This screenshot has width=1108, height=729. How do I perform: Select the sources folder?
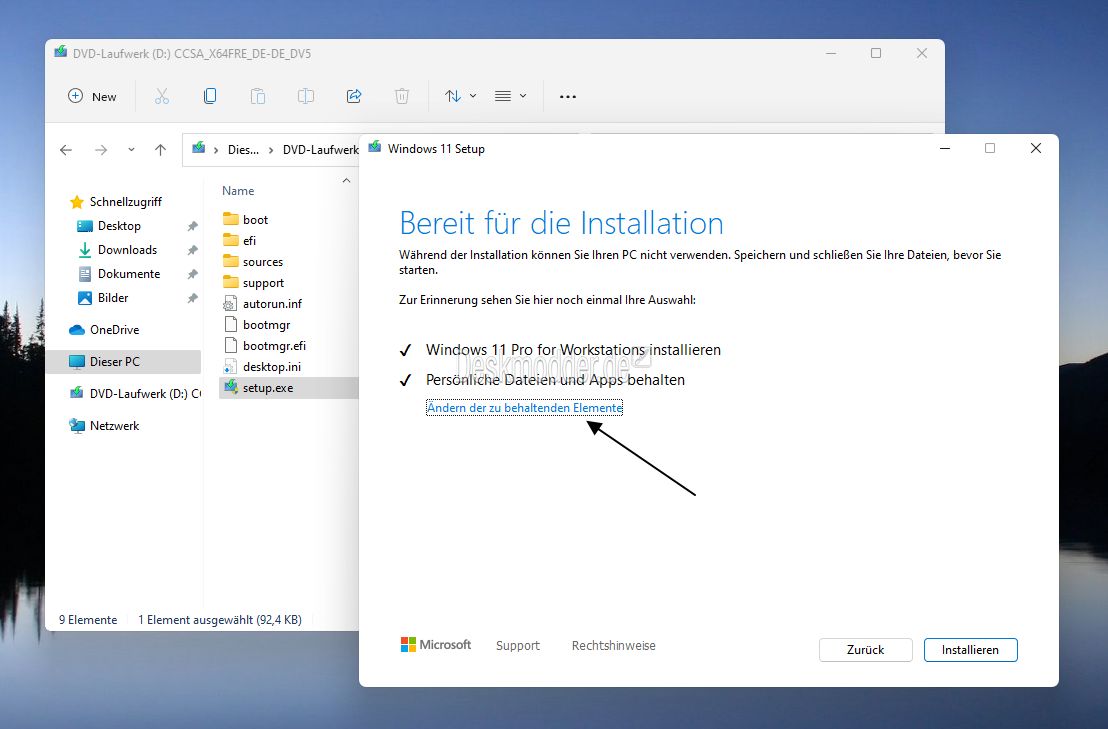[262, 262]
